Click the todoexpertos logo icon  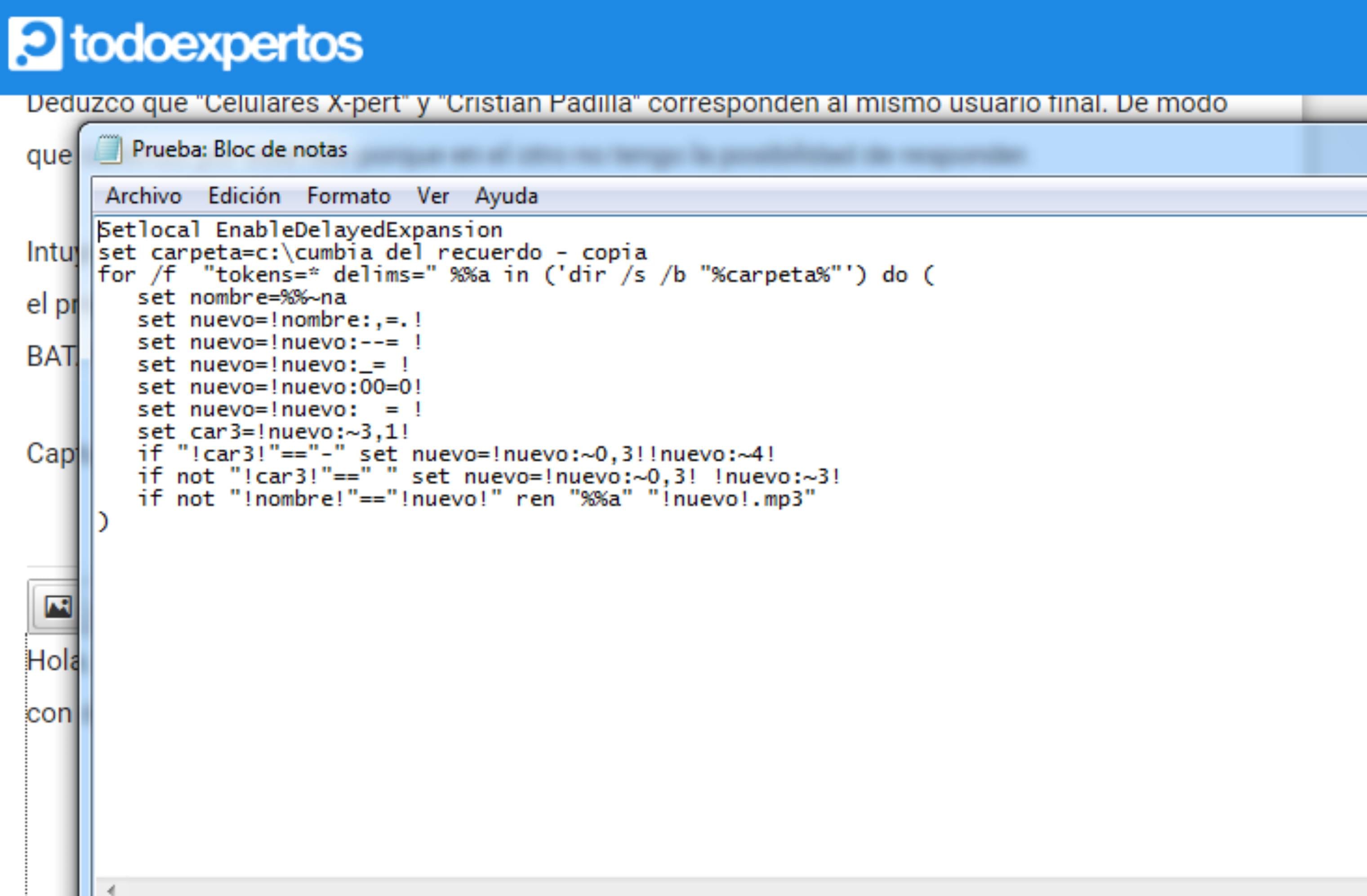tap(35, 44)
